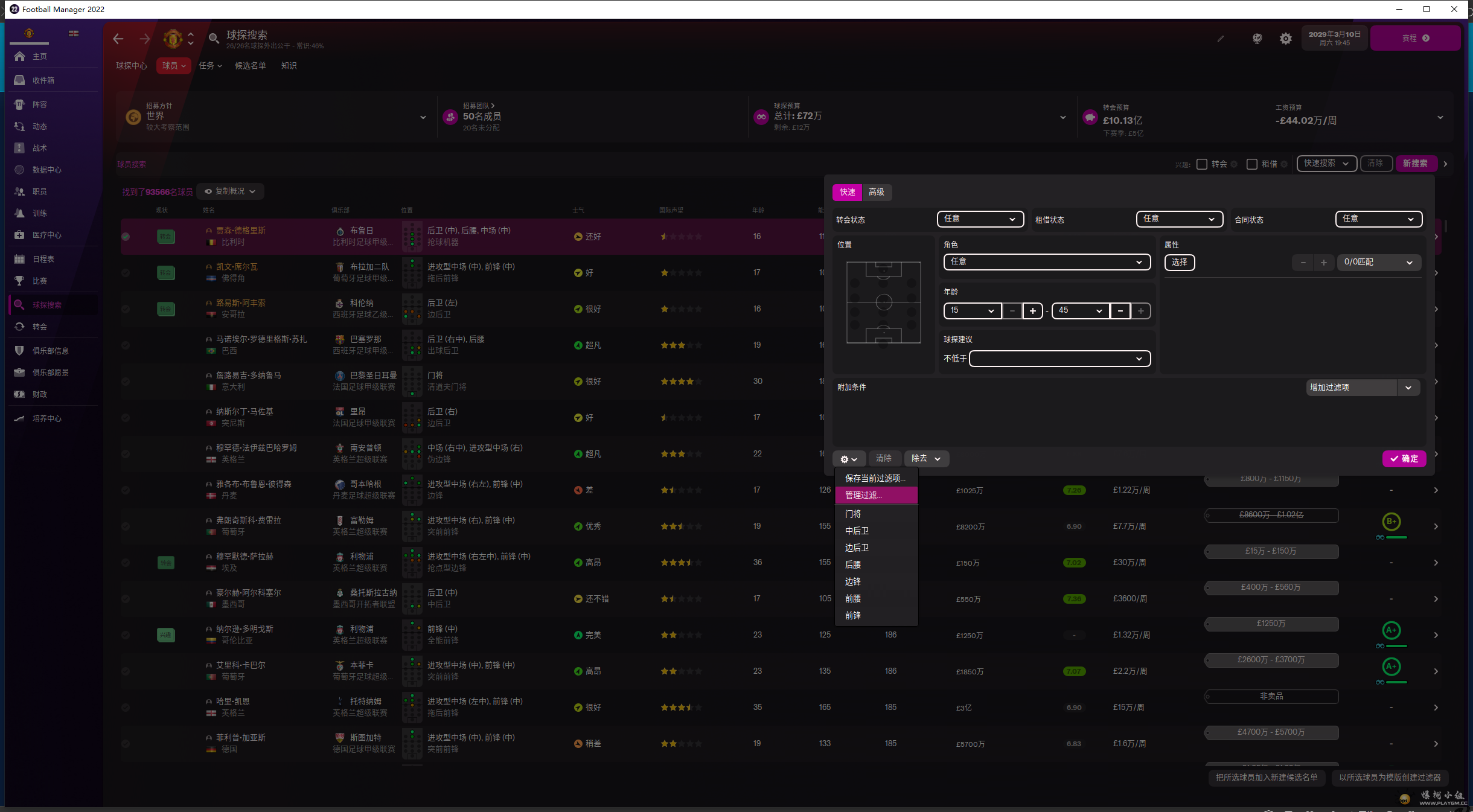
Task: Select the row circle for 路易斯·阿丰索
Action: [126, 309]
